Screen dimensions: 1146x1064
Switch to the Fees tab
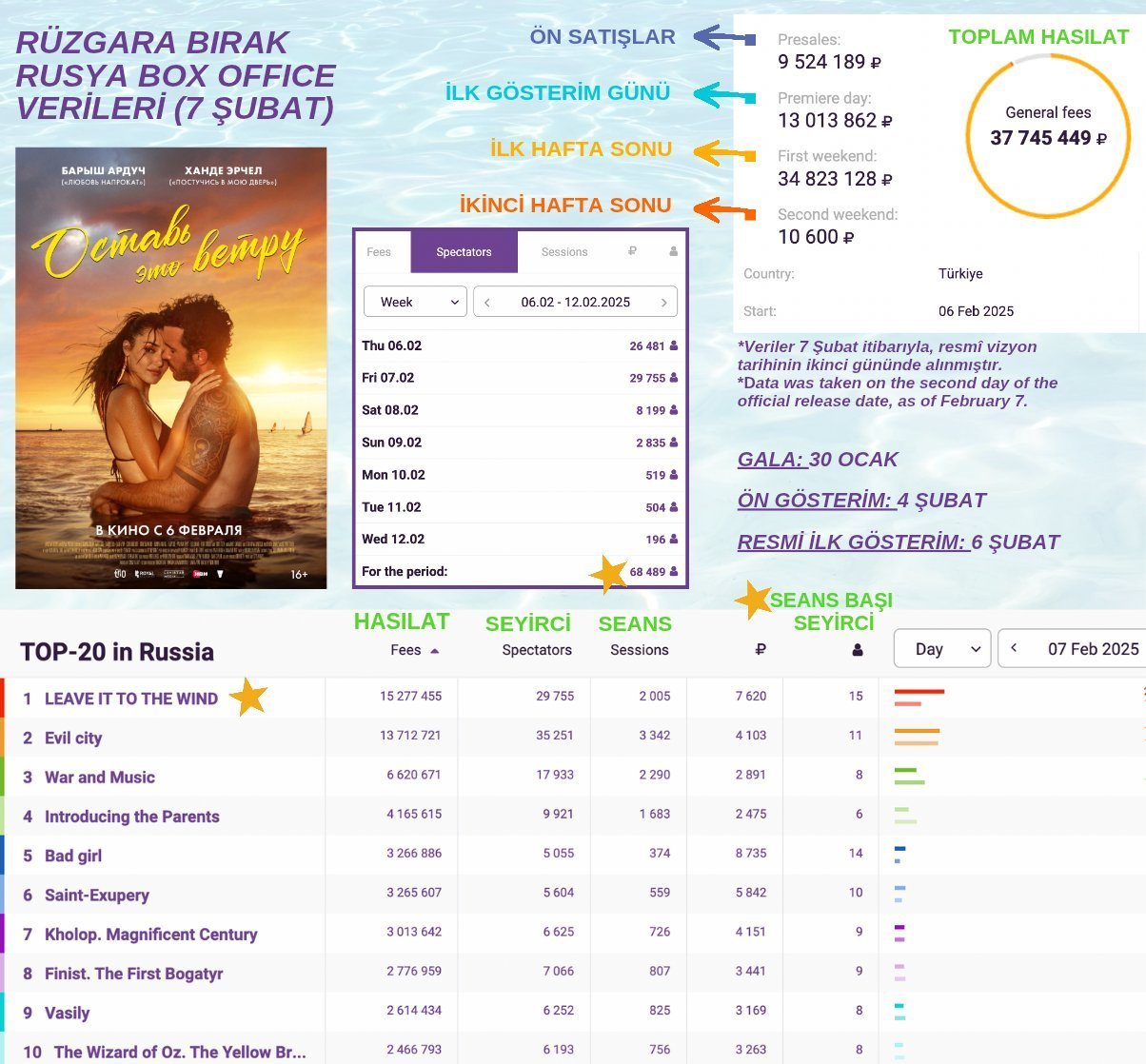[379, 252]
